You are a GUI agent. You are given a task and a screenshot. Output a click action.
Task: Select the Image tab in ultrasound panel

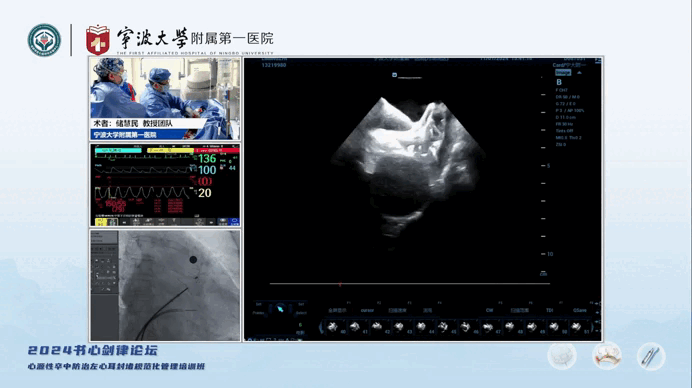[563, 72]
